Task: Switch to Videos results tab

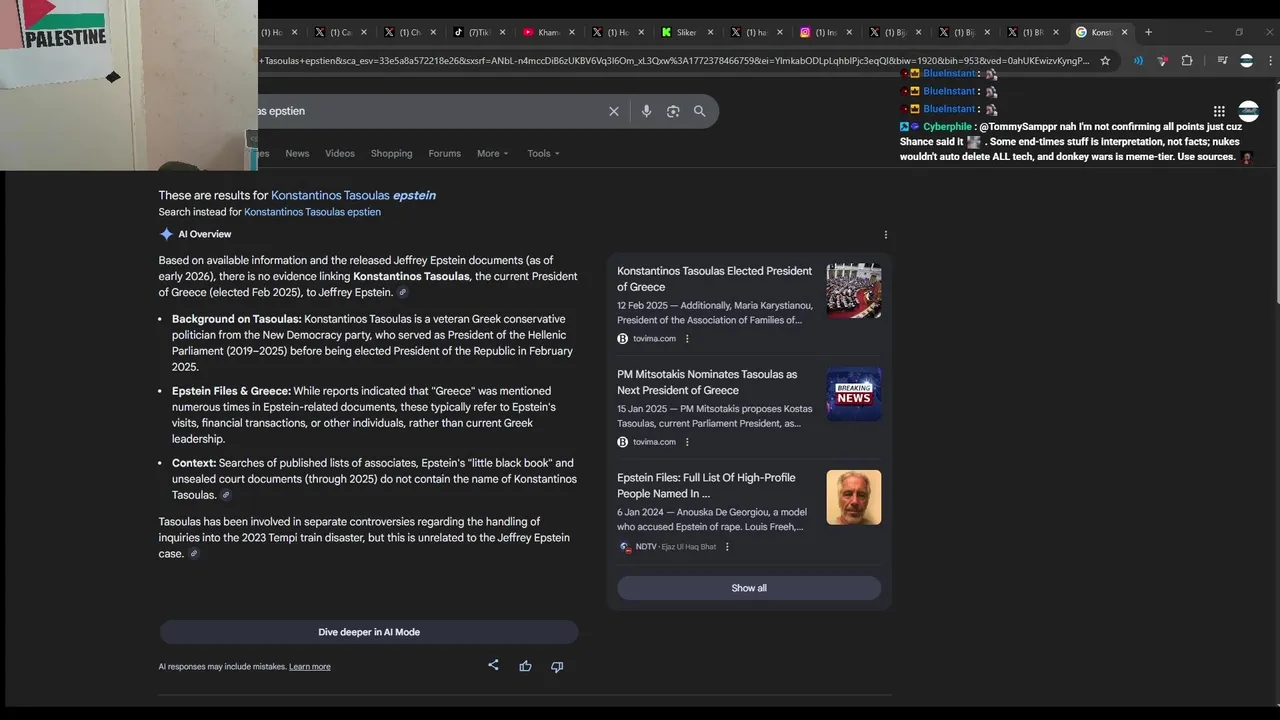Action: (x=340, y=153)
